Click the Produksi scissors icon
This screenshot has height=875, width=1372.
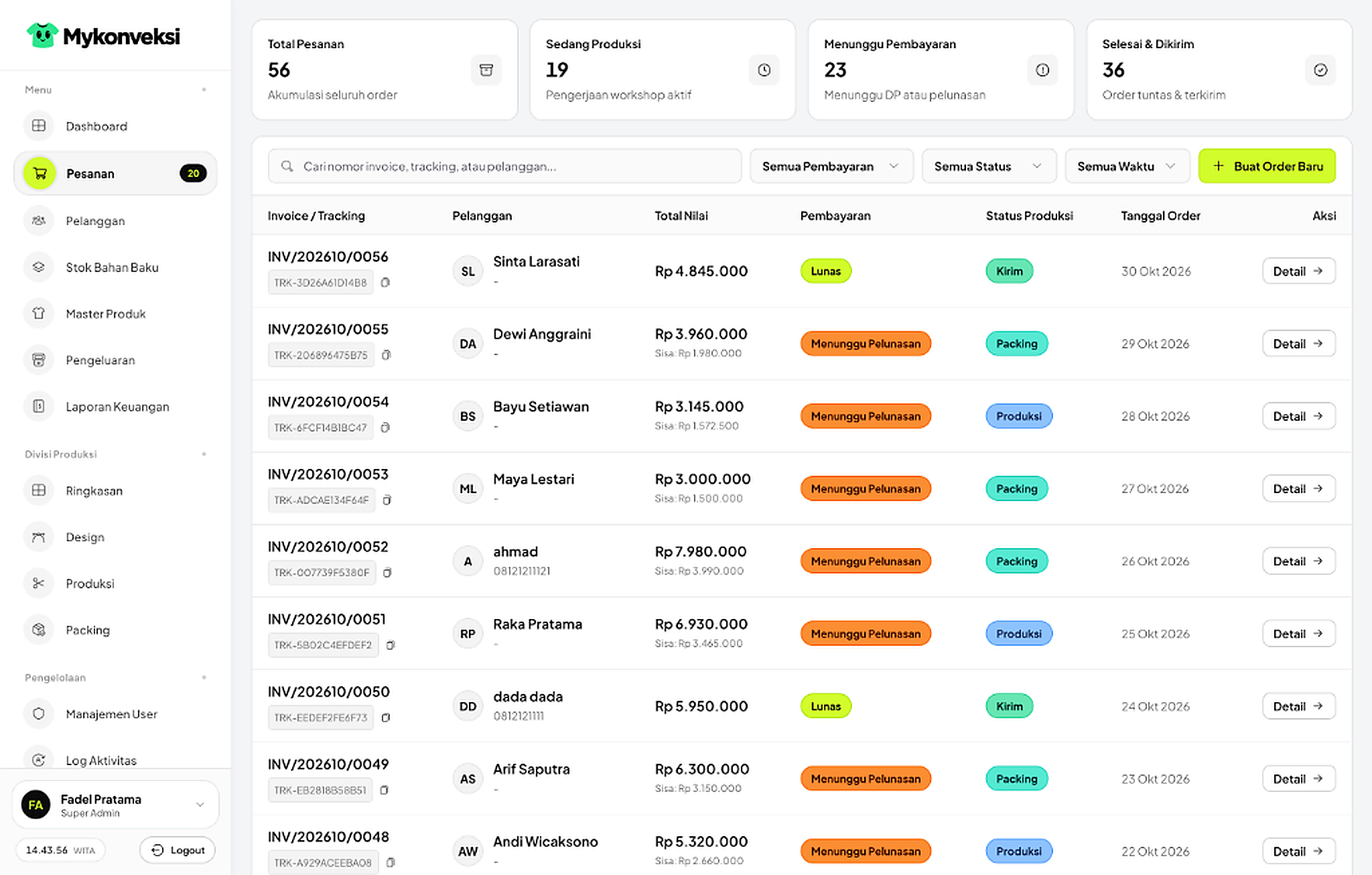(39, 584)
